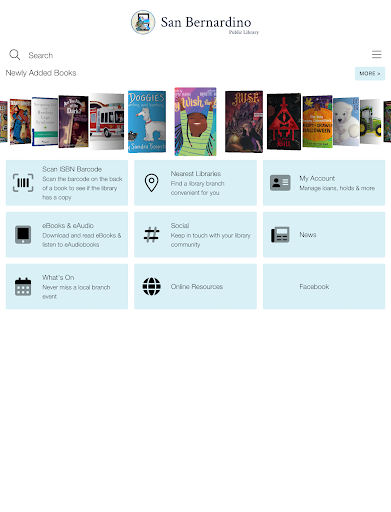
Task: Click the San Bernardino title text
Action: click(x=206, y=22)
